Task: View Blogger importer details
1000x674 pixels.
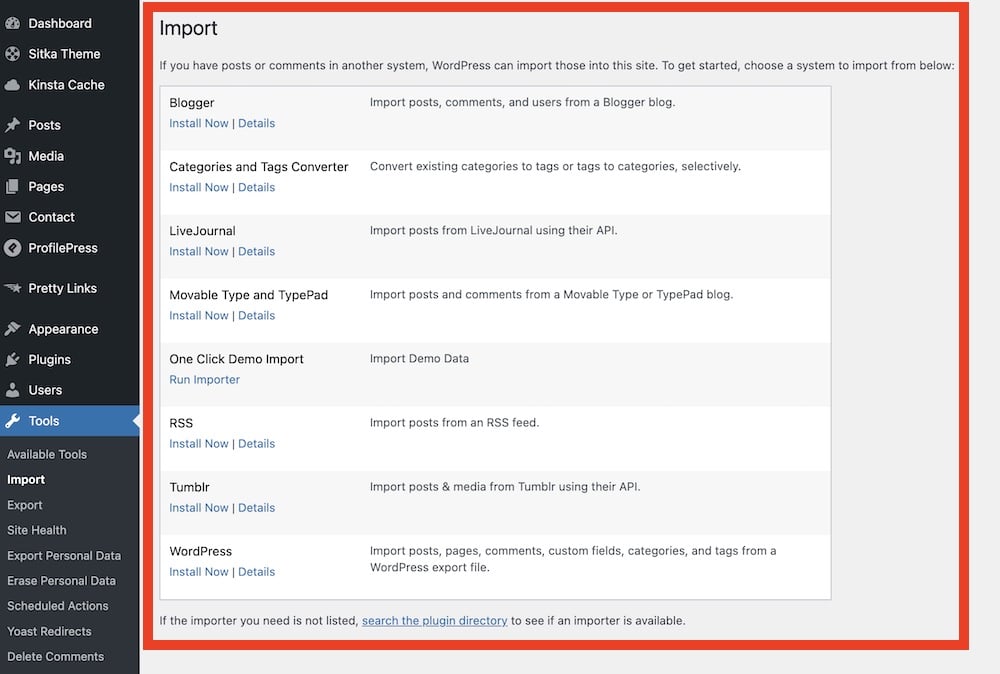Action: tap(256, 123)
